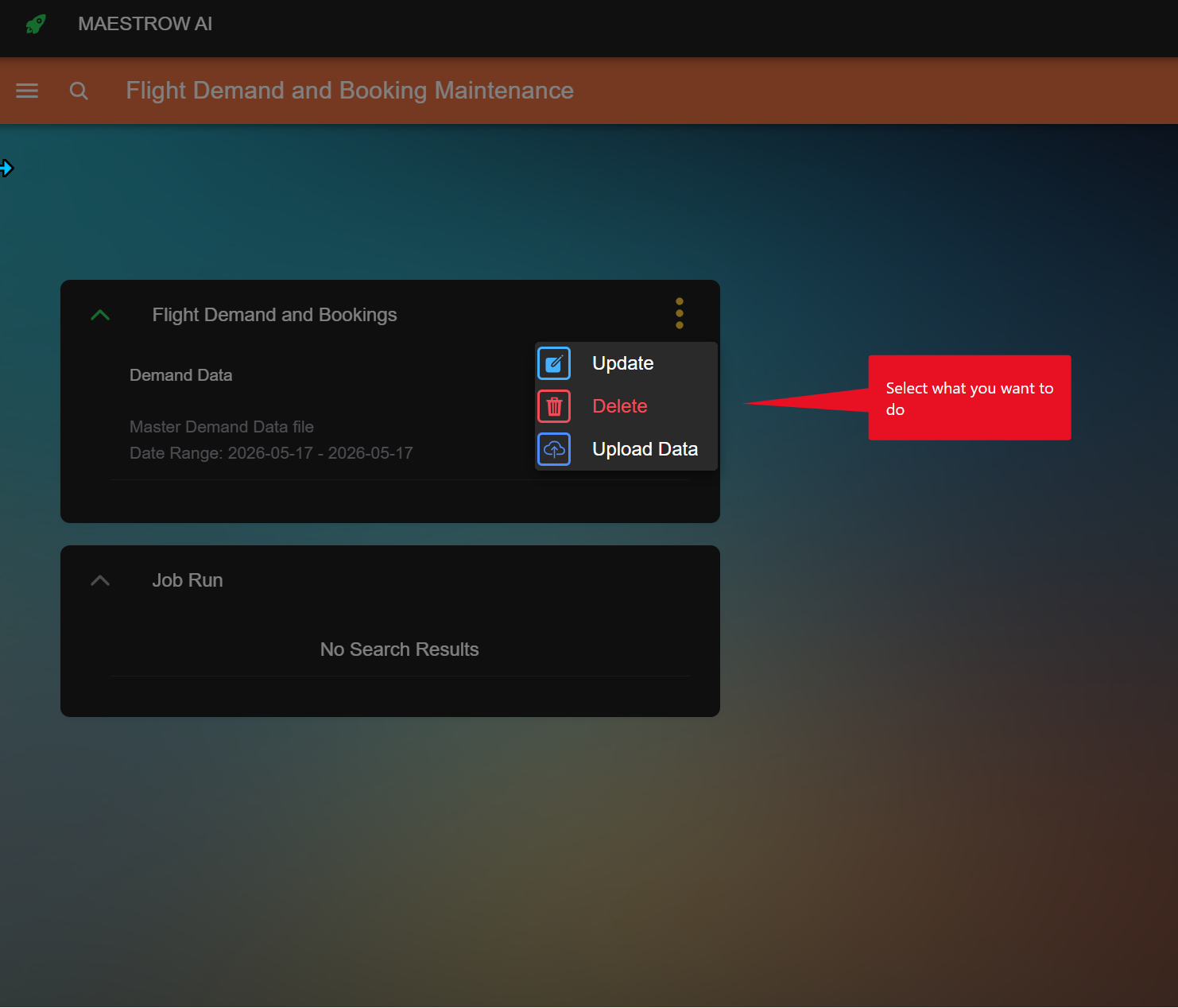The image size is (1178, 1008).
Task: Open the hamburger navigation menu
Action: coord(27,91)
